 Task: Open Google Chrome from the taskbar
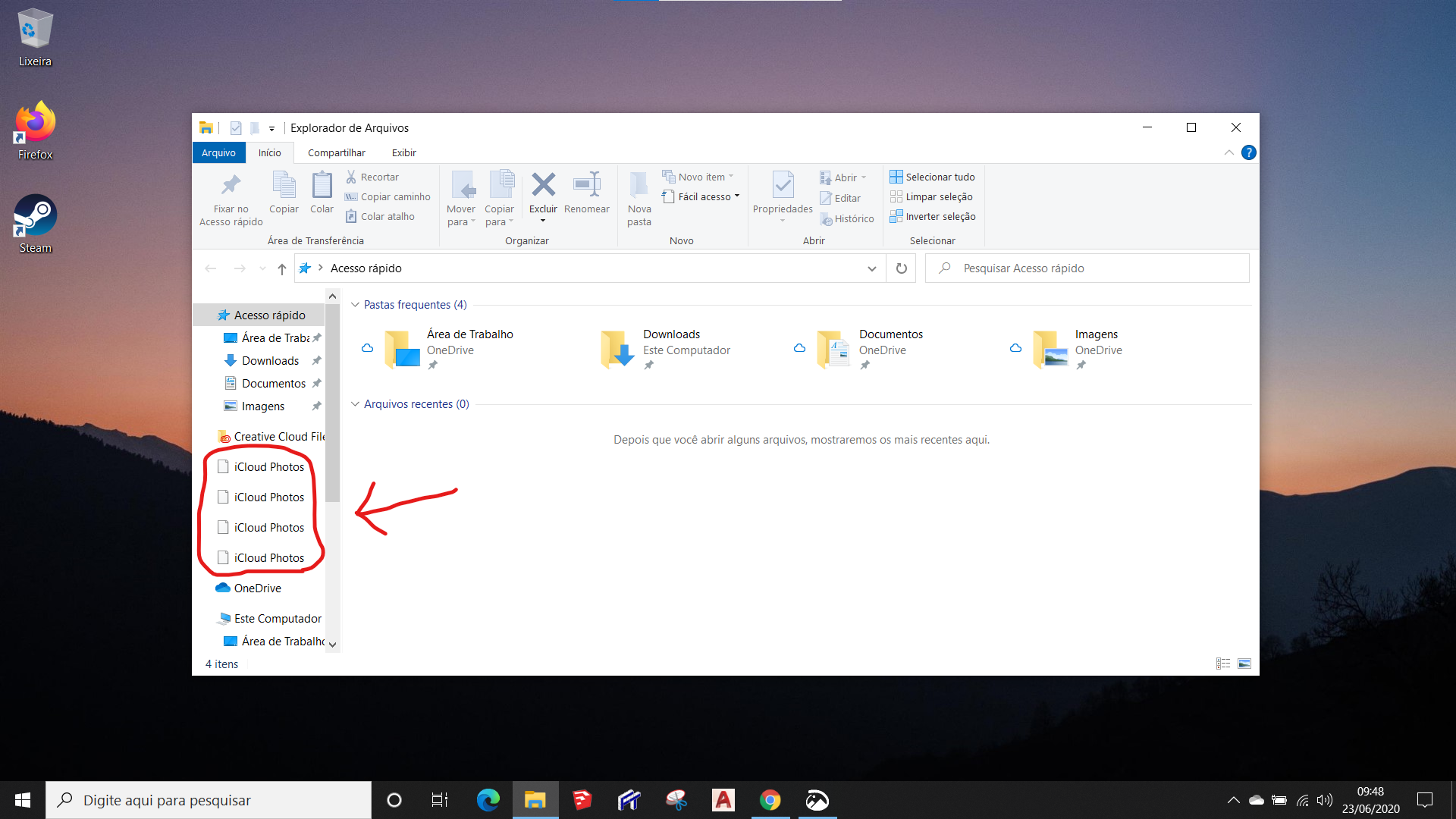(770, 800)
